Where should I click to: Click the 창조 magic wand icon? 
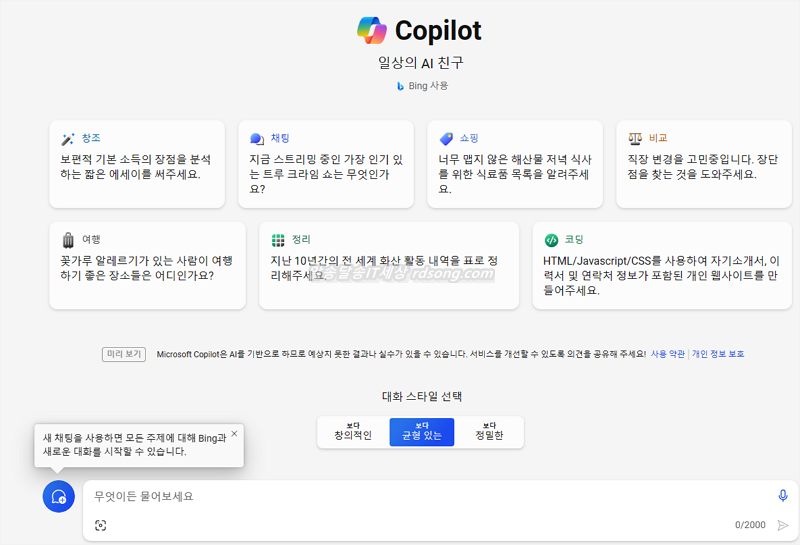click(x=68, y=139)
